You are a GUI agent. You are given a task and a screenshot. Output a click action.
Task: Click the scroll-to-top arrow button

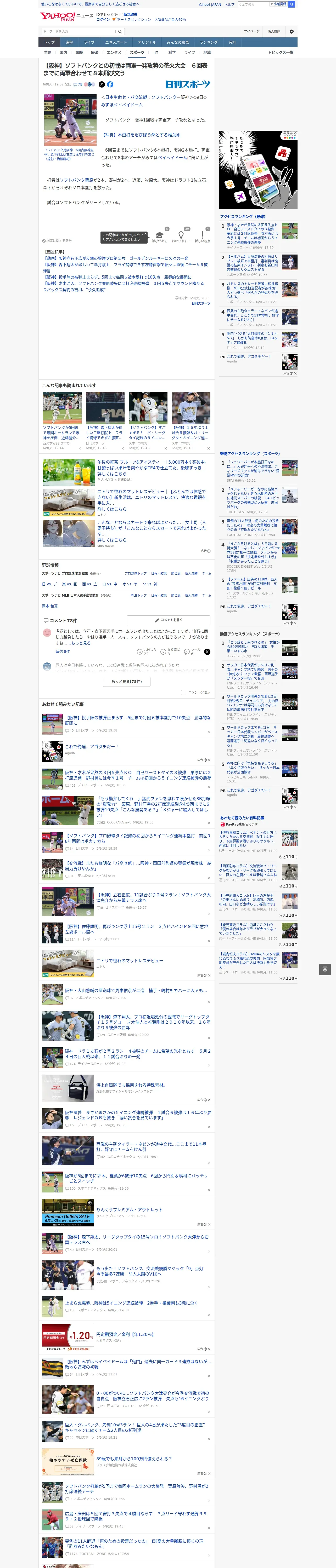(x=325, y=969)
